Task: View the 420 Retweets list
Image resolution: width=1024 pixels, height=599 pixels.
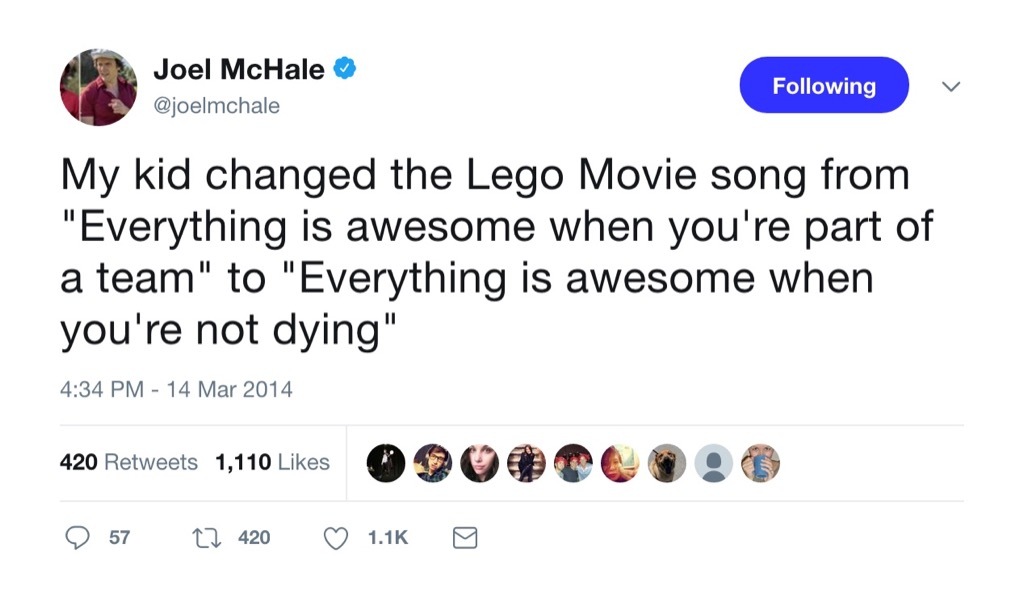Action: (130, 462)
